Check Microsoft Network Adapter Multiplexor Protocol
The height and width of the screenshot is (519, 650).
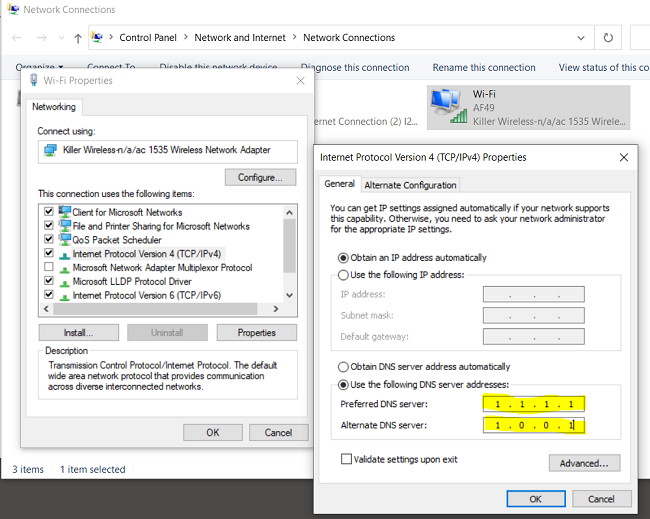49,267
